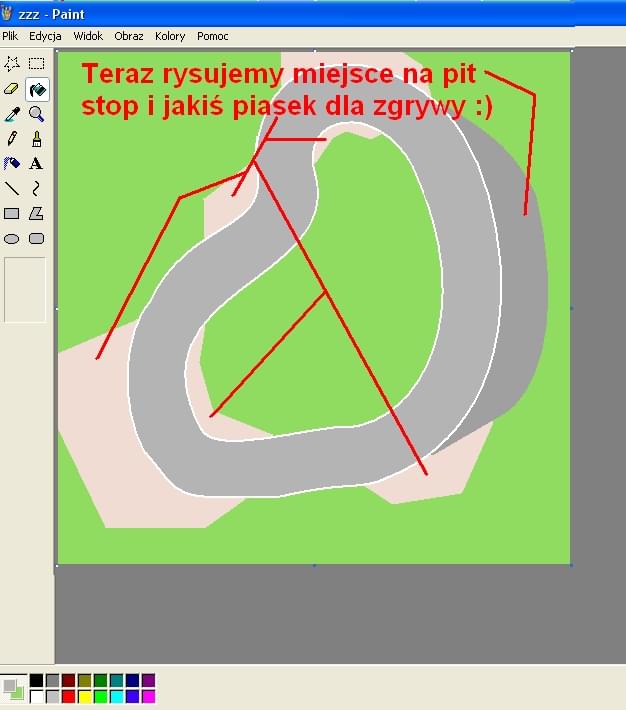Pick the dark gray color swatch
This screenshot has width=626, height=710.
(x=53, y=680)
